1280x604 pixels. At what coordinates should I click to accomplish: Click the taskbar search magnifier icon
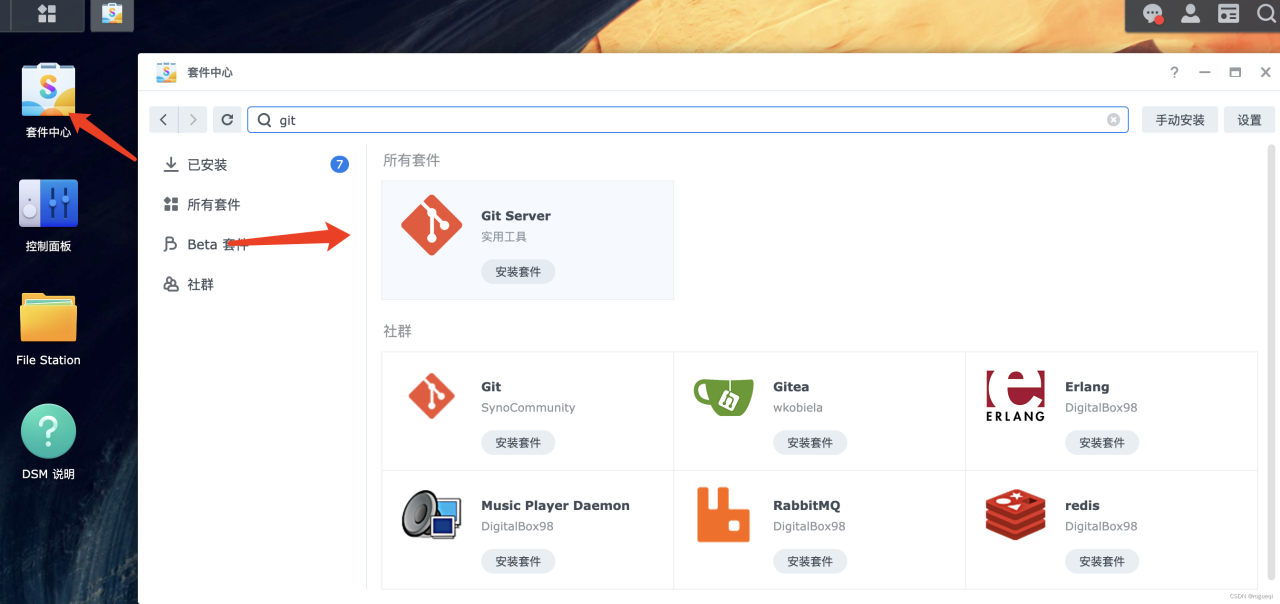[1266, 14]
